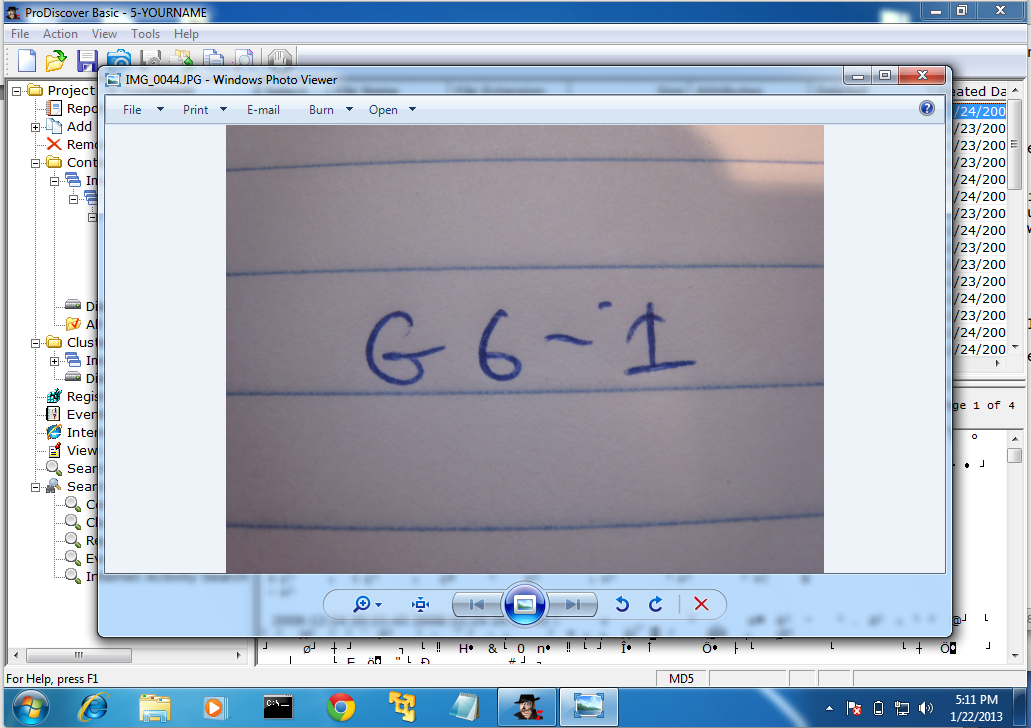1031x728 pixels.
Task: Open ProDiscover File menu
Action: coord(20,34)
